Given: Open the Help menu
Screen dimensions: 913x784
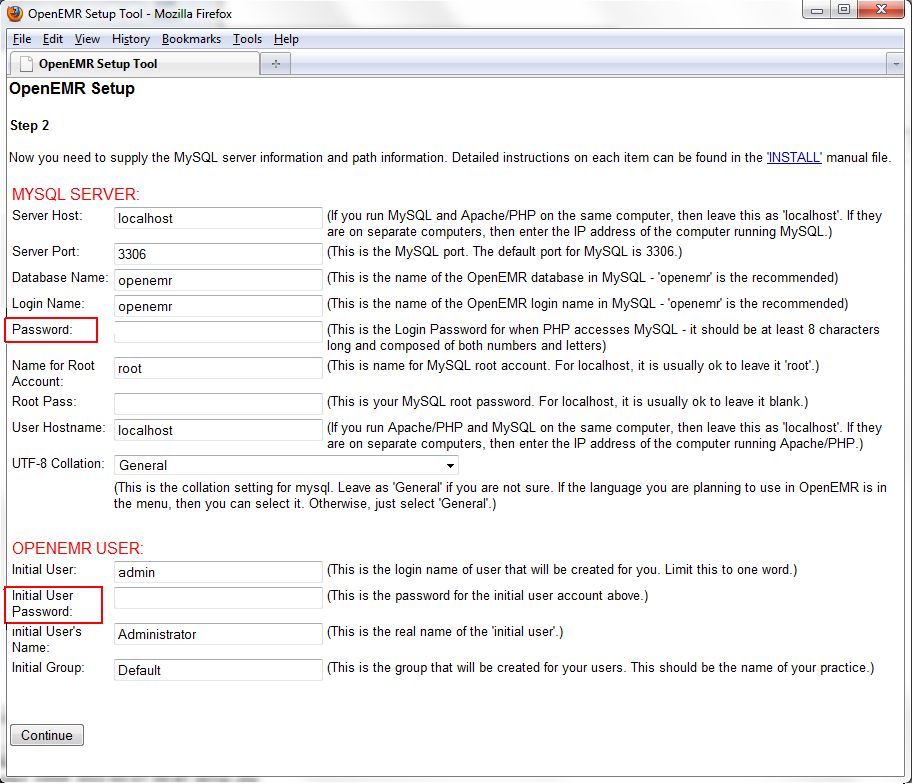Looking at the screenshot, I should pyautogui.click(x=286, y=39).
